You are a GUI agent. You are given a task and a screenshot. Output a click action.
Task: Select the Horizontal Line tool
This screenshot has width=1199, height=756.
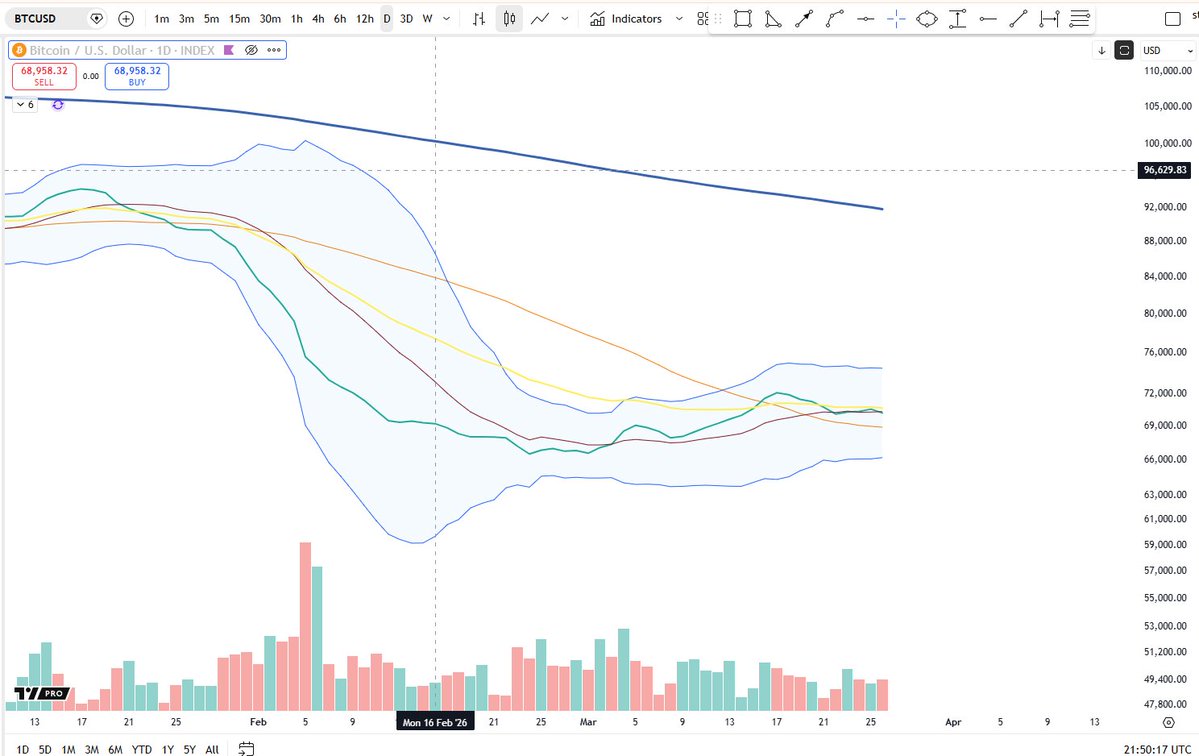[x=866, y=19]
